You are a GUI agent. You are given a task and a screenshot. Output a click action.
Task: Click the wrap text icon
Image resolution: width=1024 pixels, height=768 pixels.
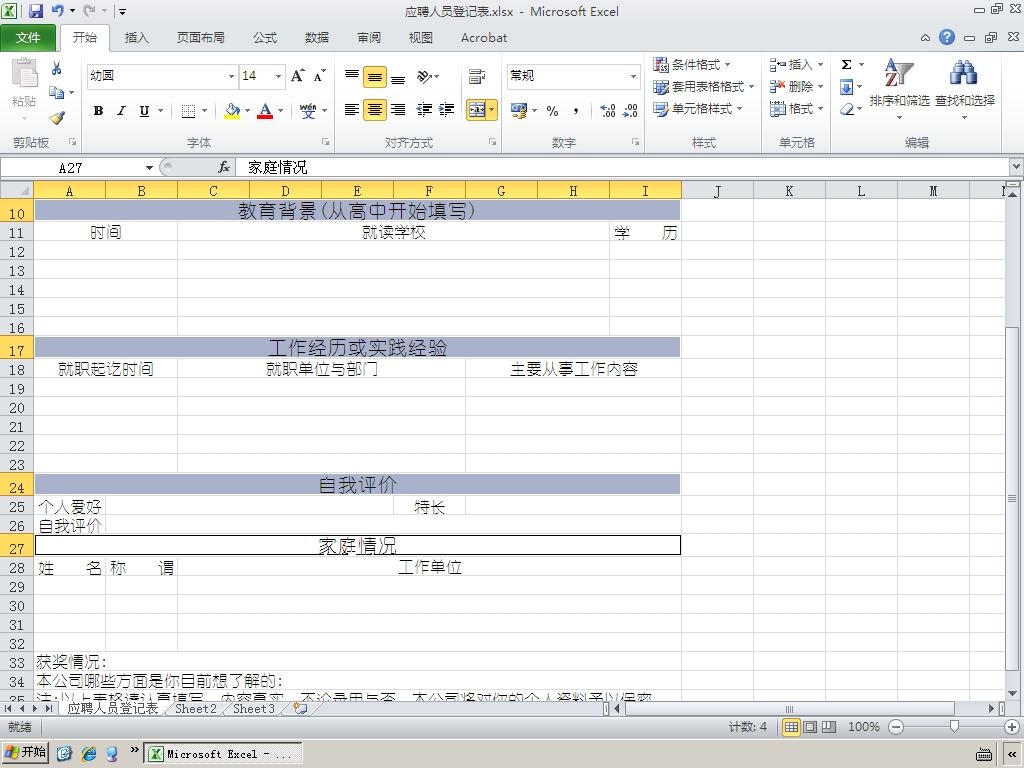[x=477, y=76]
